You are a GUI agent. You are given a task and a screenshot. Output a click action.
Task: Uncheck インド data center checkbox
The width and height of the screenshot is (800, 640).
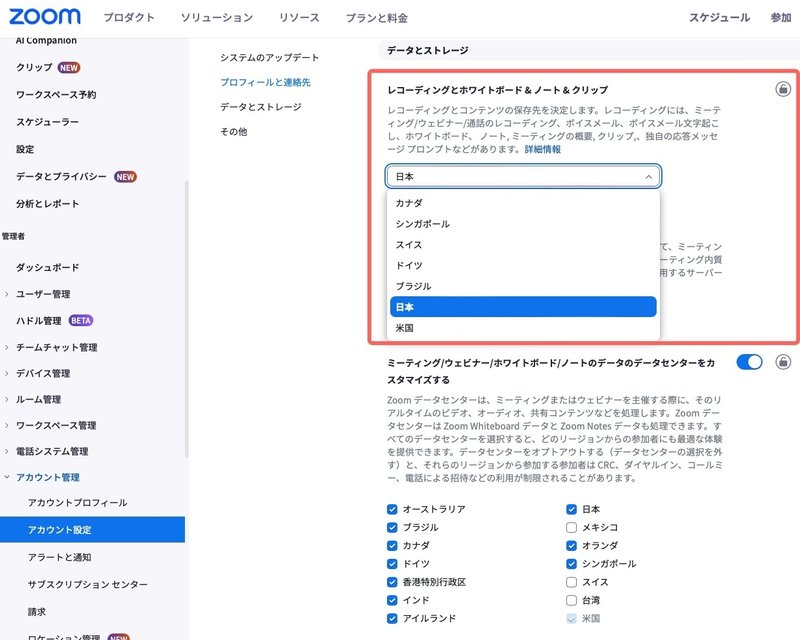pos(392,600)
